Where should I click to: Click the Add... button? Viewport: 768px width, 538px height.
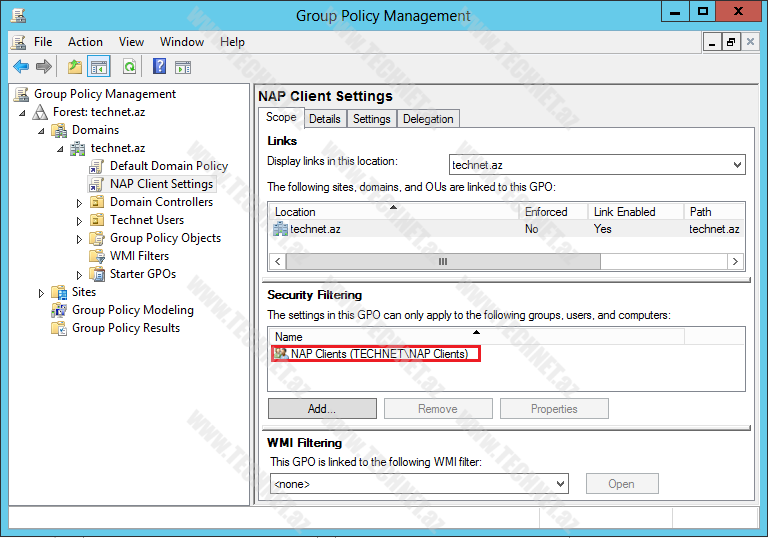(x=322, y=409)
